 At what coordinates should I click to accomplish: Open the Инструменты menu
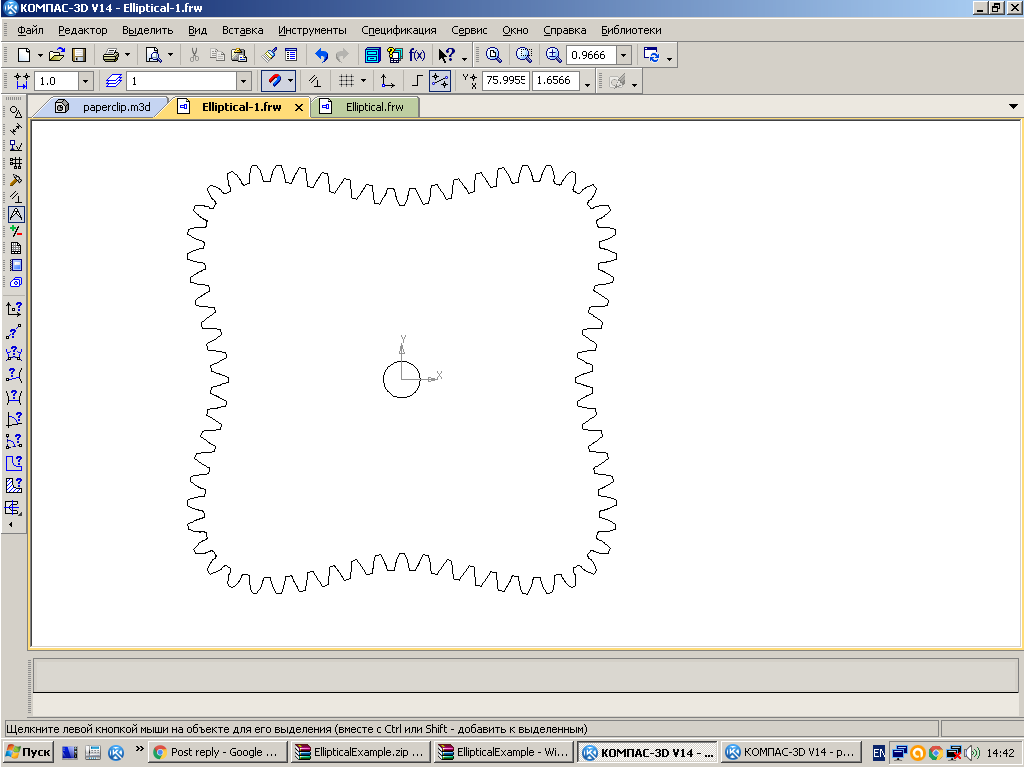pyautogui.click(x=312, y=30)
